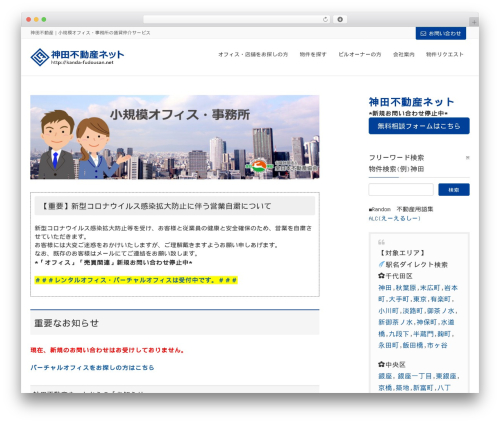
Task: Click the 秋葉原 area link
Action: [405, 288]
